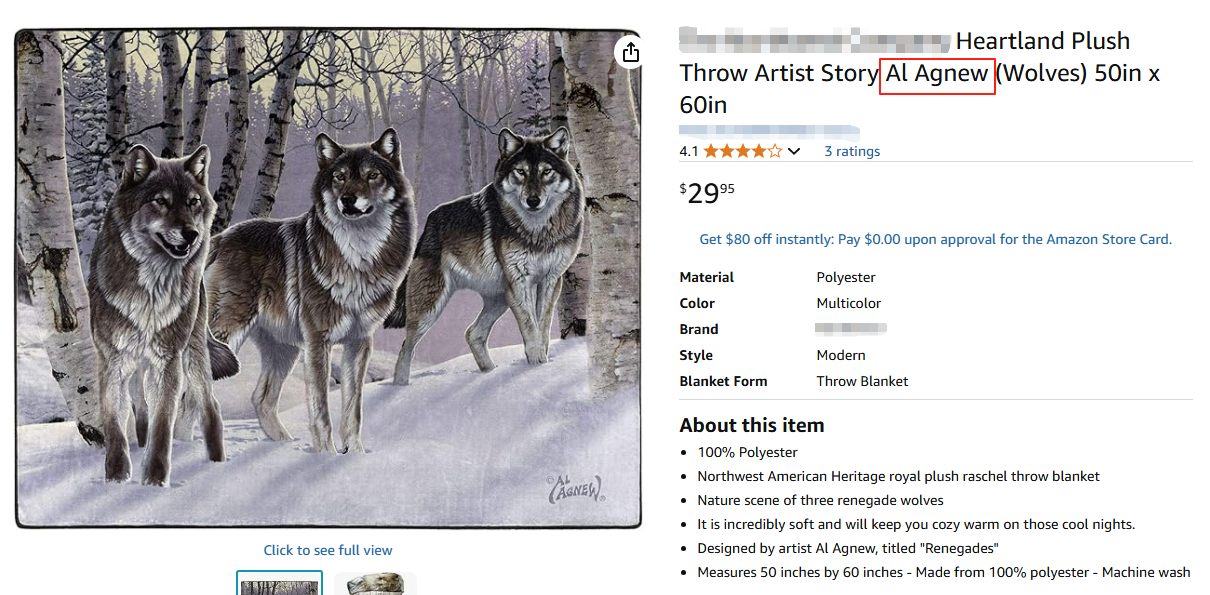
Task: Click the 'About this item' heading
Action: tap(751, 425)
